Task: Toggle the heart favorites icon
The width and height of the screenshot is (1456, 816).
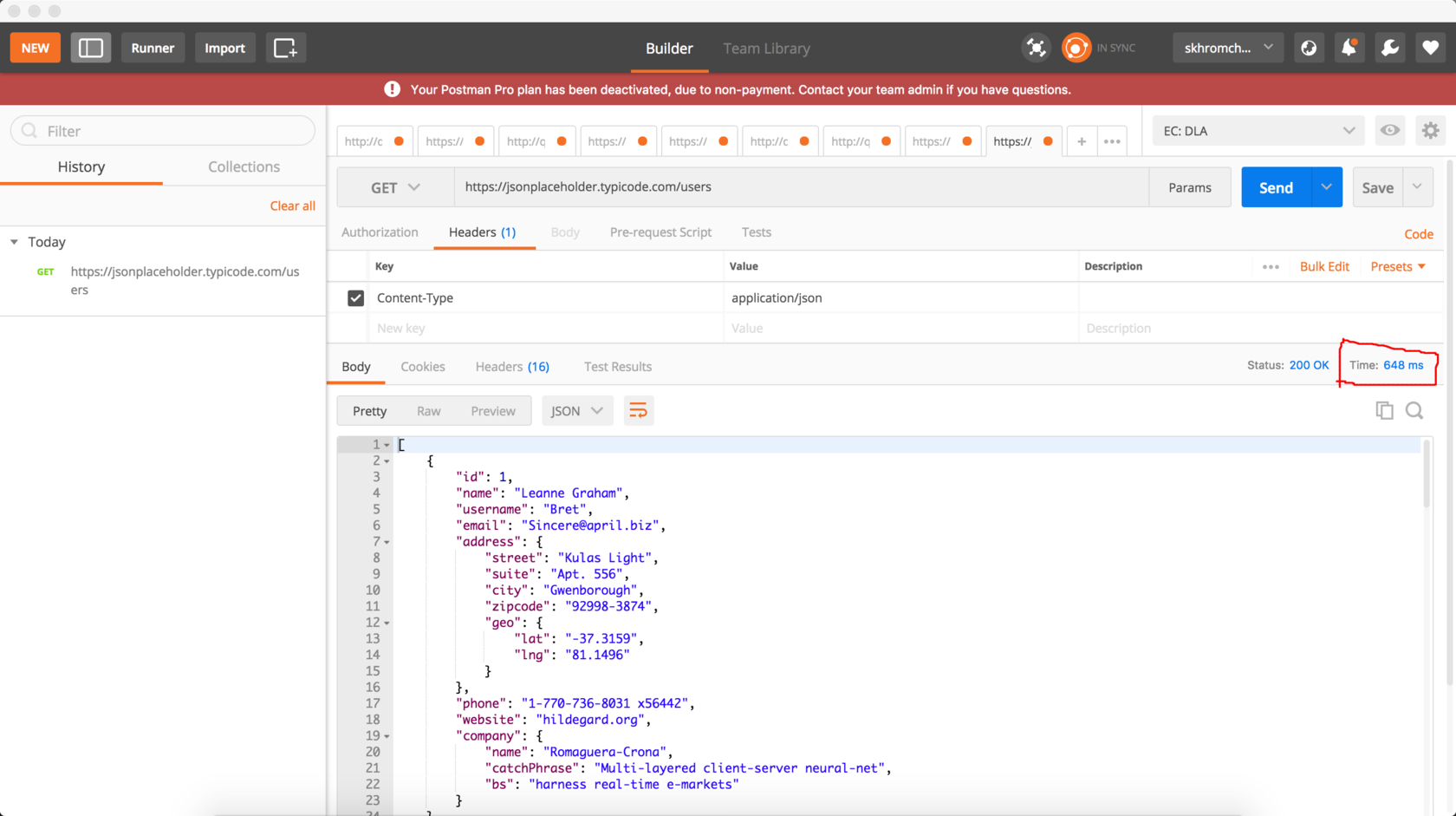Action: [1430, 48]
